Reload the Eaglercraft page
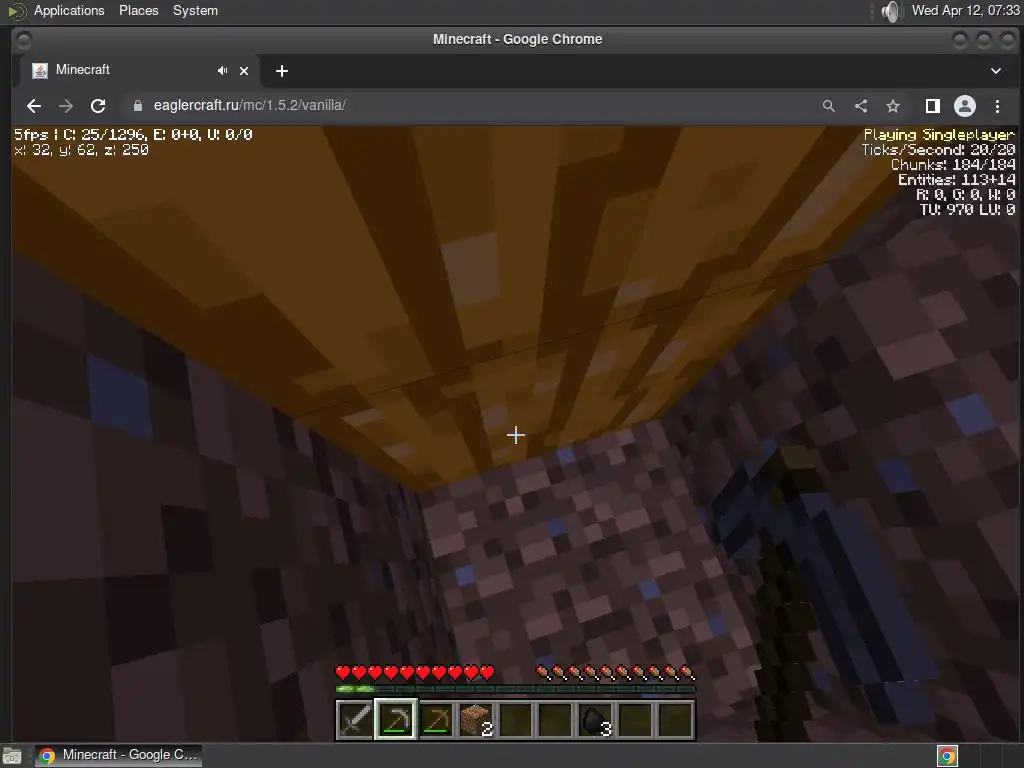The width and height of the screenshot is (1024, 768). click(98, 106)
